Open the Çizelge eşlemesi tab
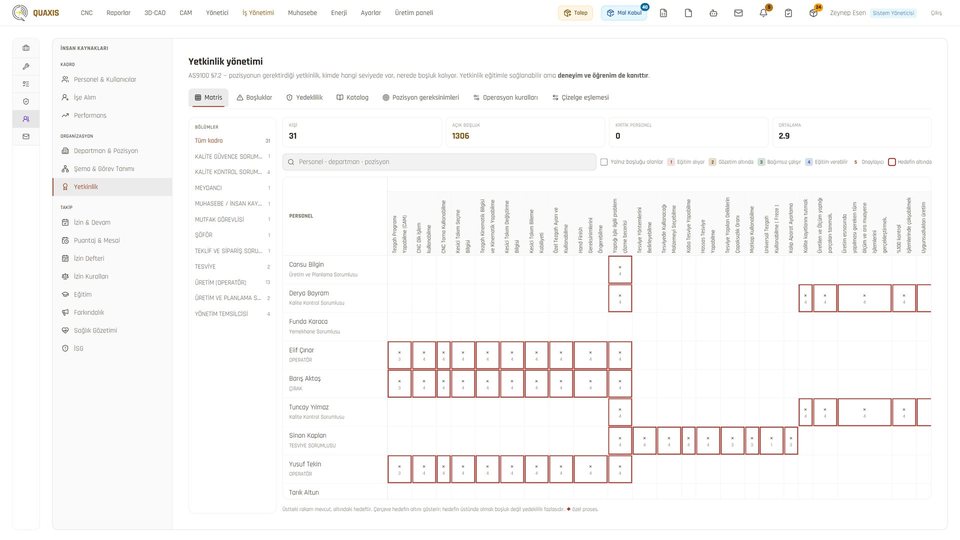Image resolution: width=960 pixels, height=540 pixels. coord(580,97)
